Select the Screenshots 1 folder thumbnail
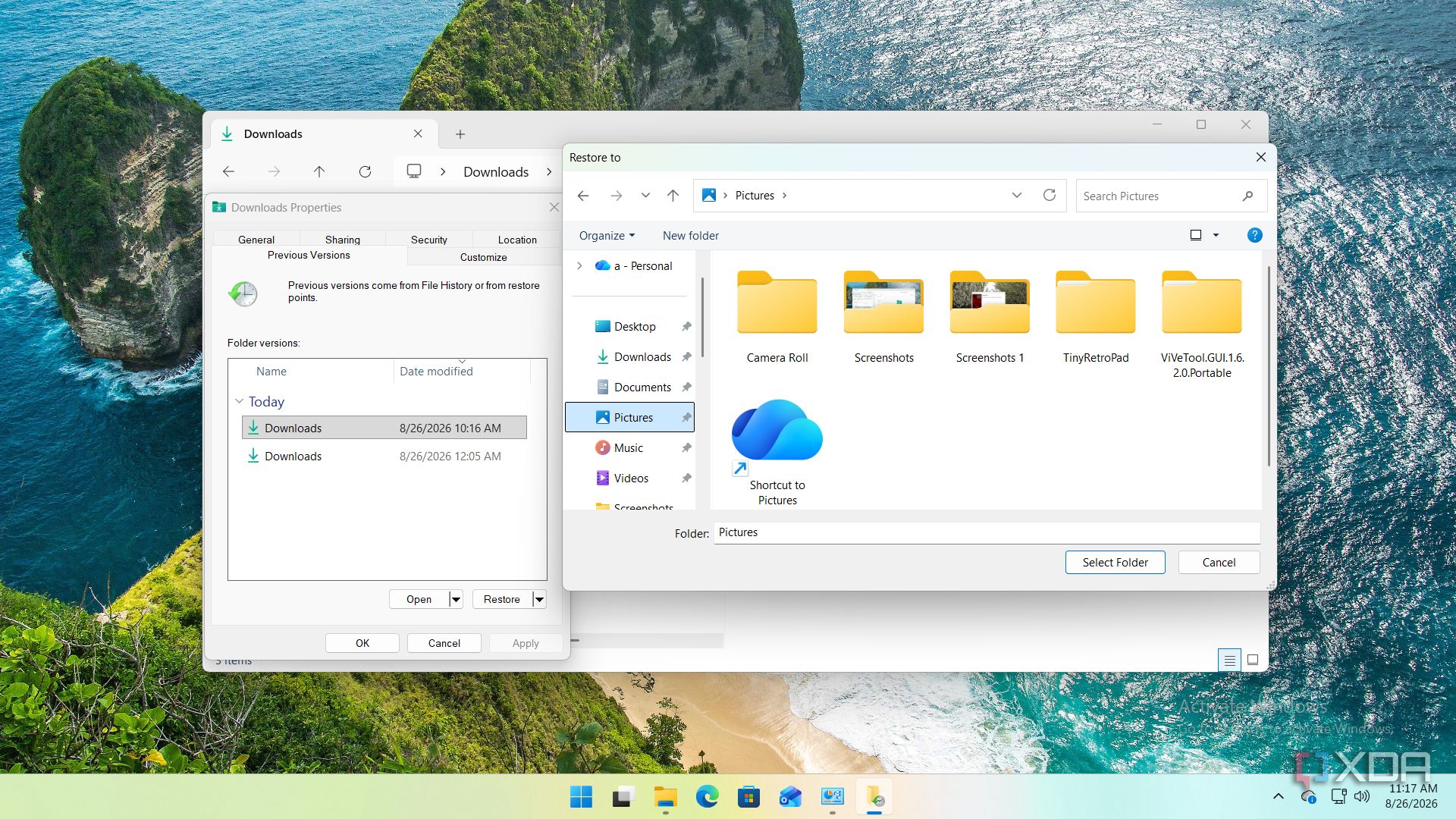 click(990, 303)
